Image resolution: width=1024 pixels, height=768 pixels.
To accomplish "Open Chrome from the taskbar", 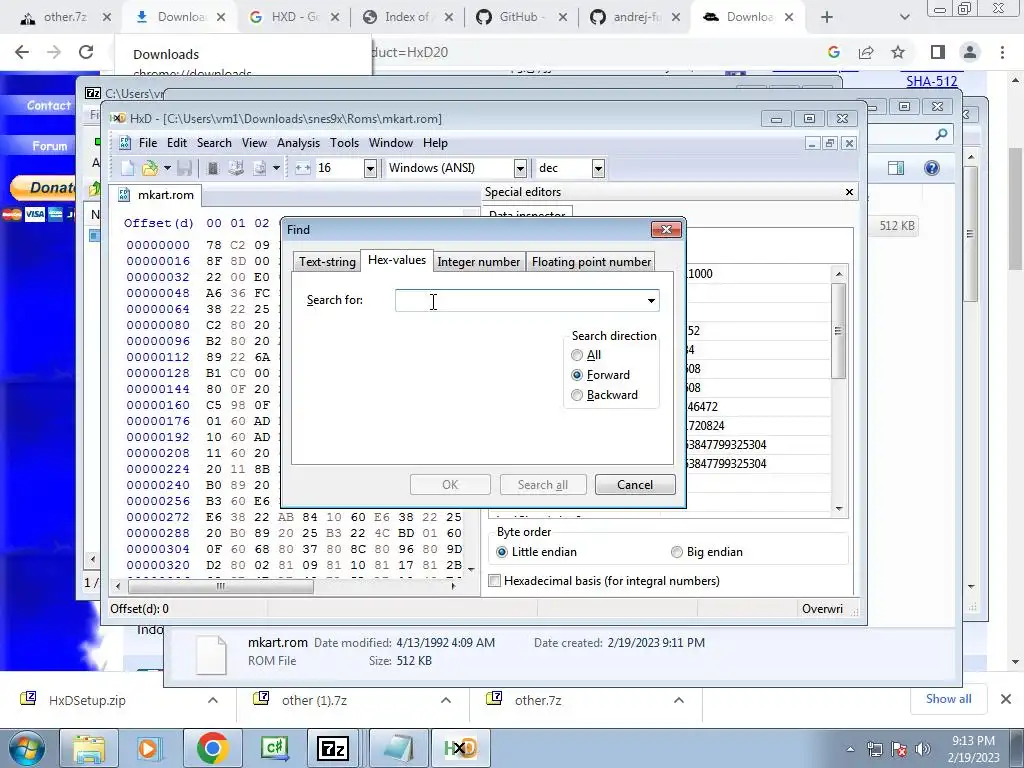I will tap(212, 748).
